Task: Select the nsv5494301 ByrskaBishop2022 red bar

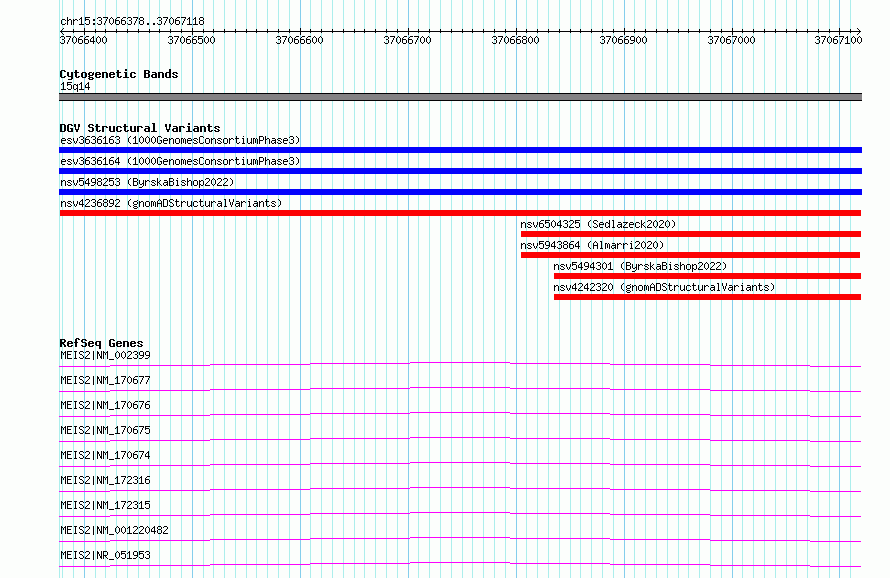Action: click(x=707, y=276)
